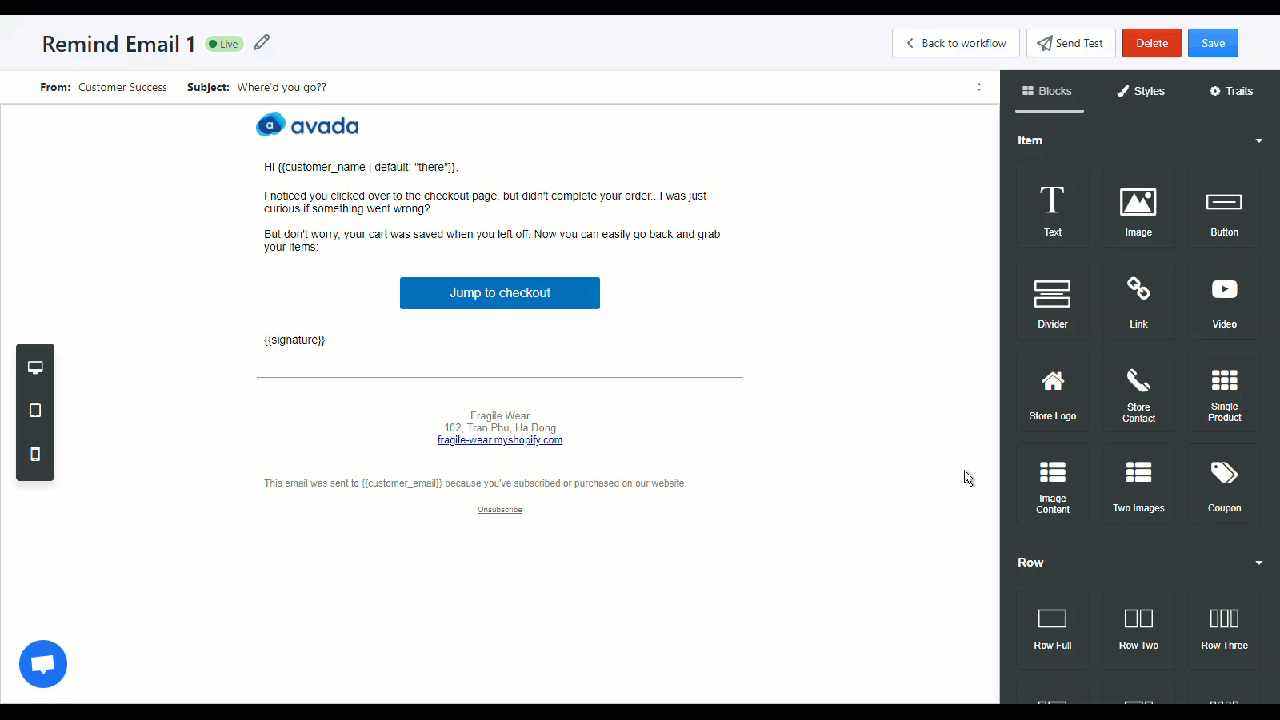
Task: Select the Store Logo block
Action: coord(1052,395)
